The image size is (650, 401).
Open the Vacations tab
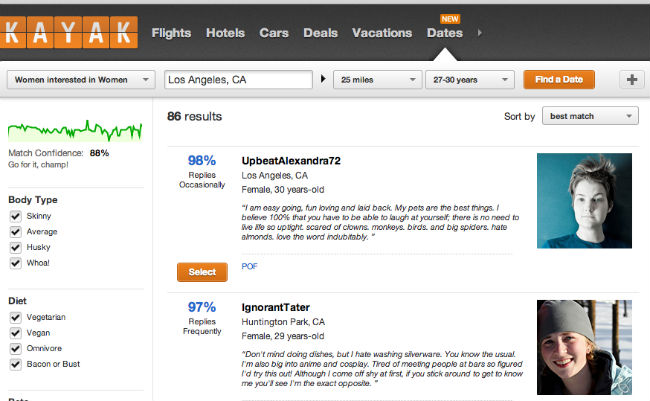tap(382, 33)
